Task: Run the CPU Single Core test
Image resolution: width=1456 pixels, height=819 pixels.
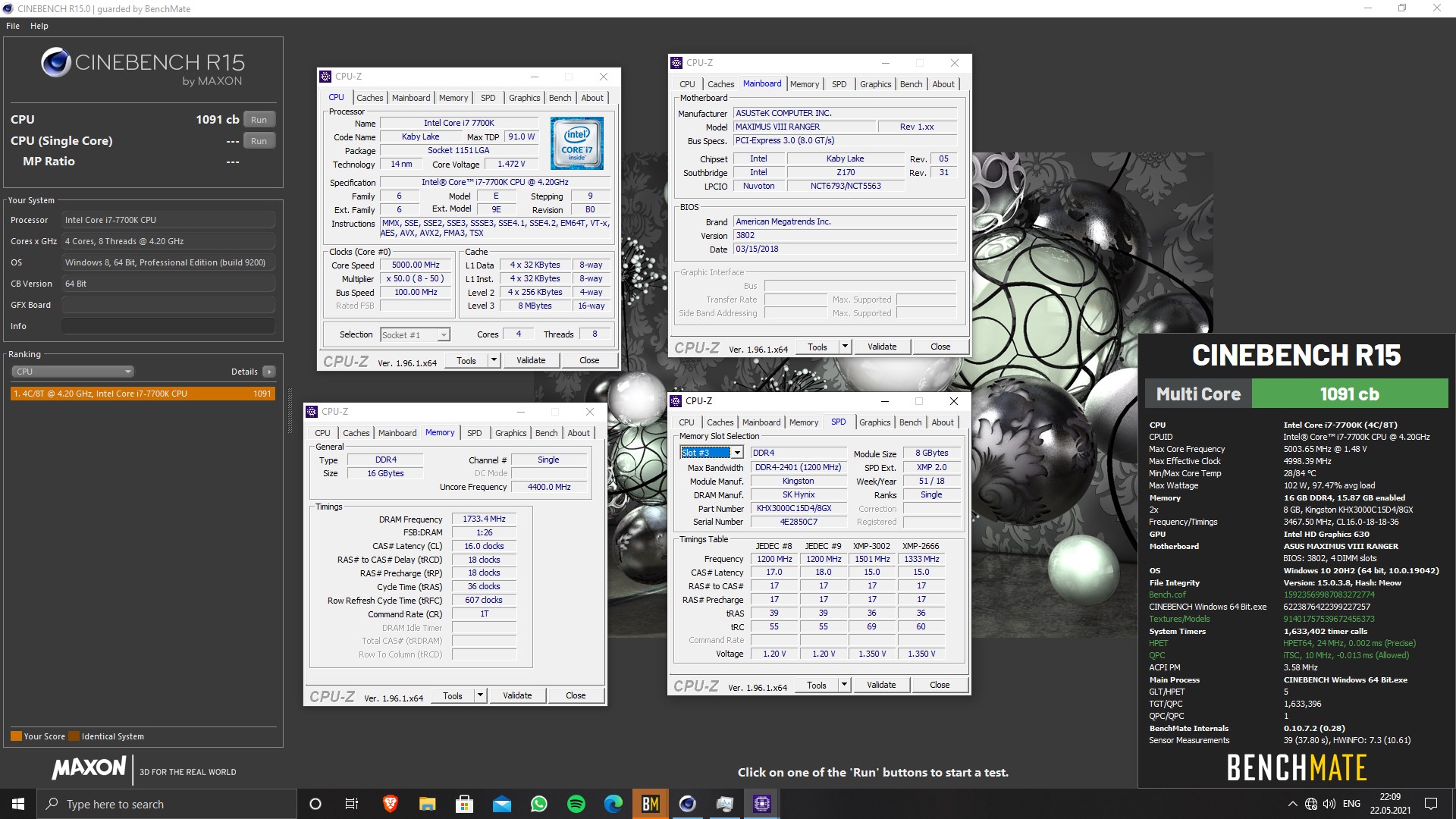Action: [259, 141]
